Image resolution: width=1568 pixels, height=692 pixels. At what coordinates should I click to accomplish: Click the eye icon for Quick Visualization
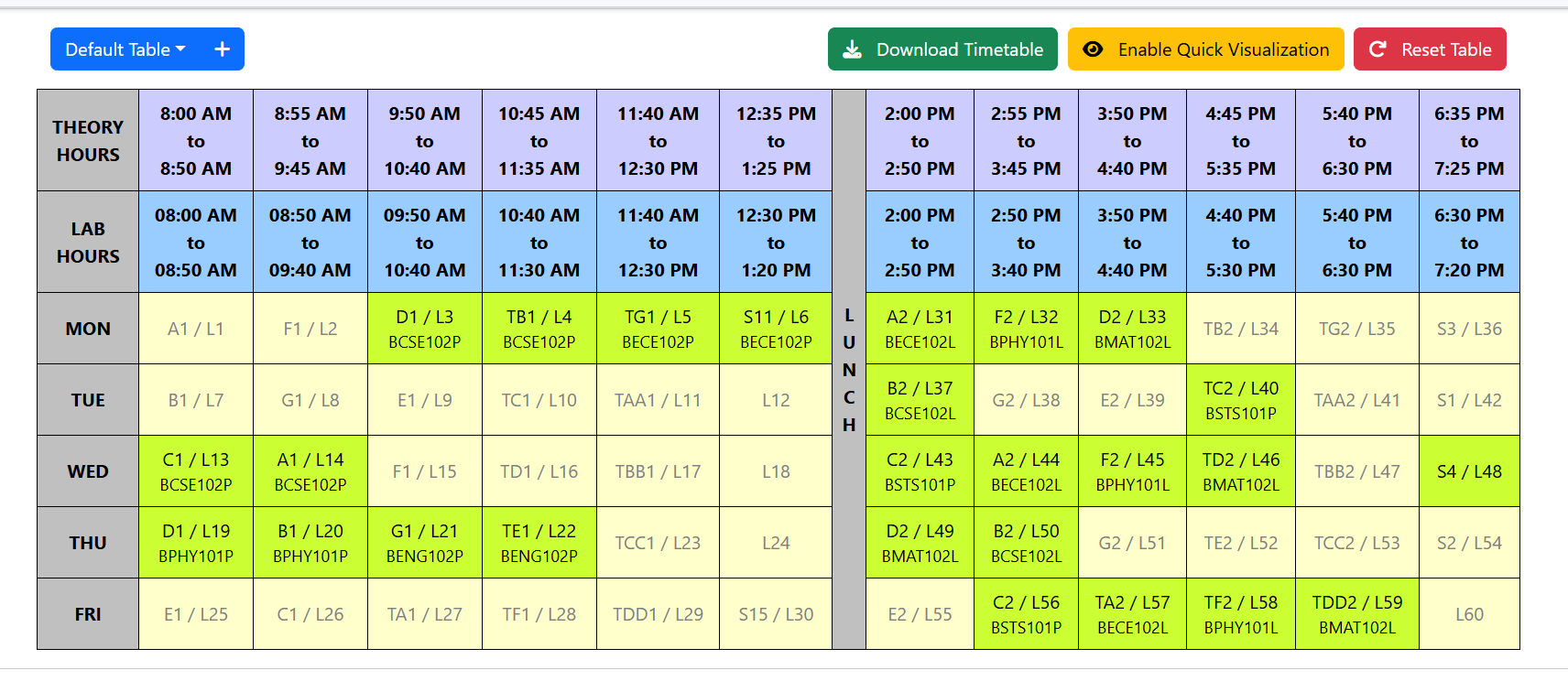(x=1093, y=49)
